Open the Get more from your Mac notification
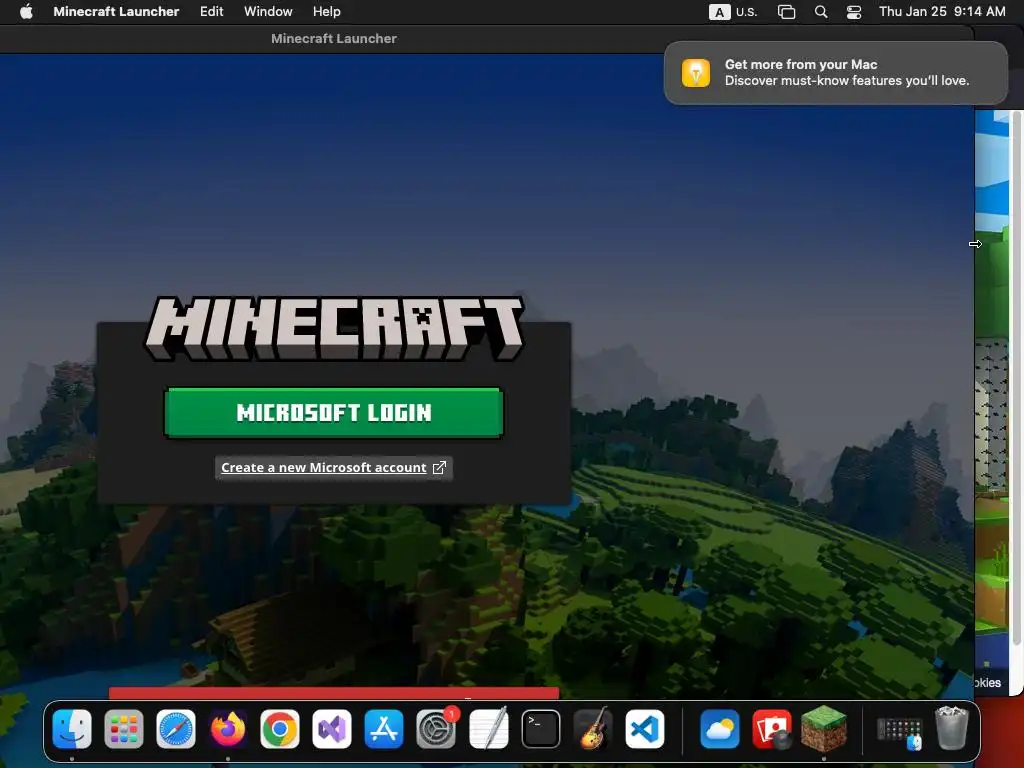The height and width of the screenshot is (768, 1024). coord(836,72)
